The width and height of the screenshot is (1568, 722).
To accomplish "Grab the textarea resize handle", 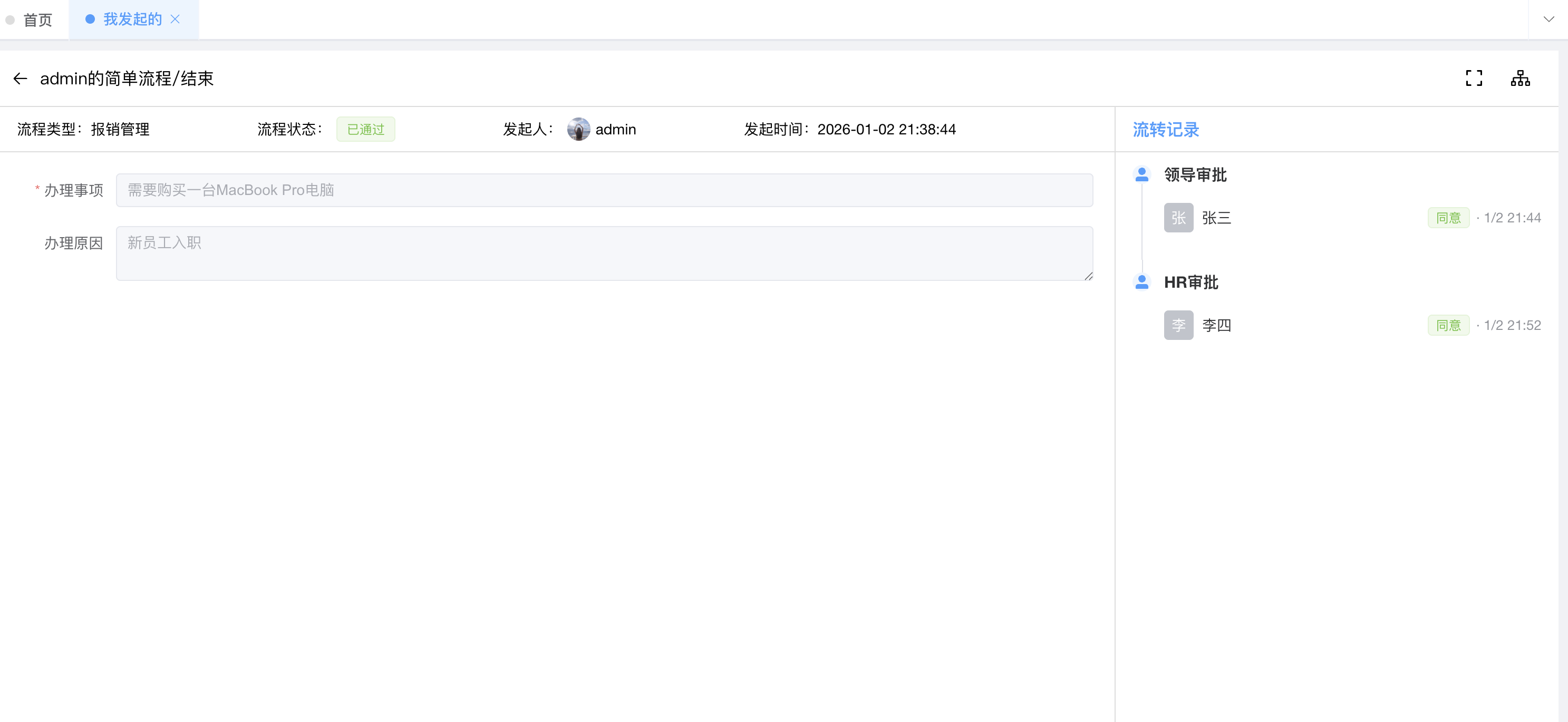I will click(x=1088, y=276).
